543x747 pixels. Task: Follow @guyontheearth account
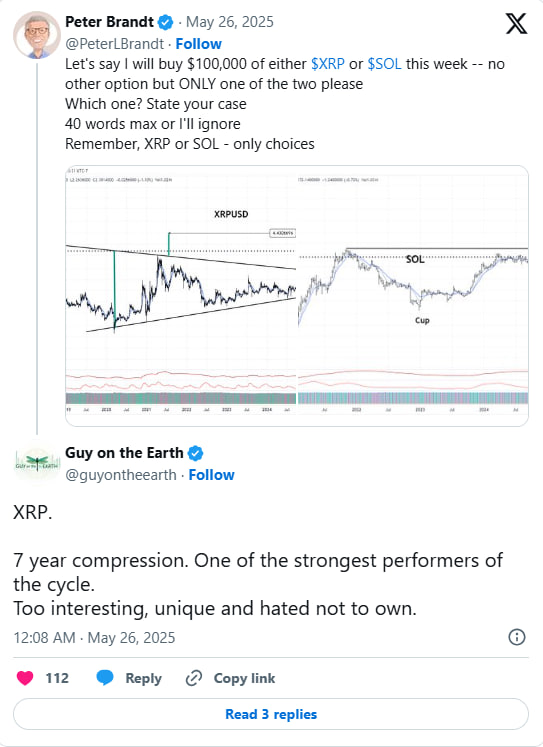pos(211,475)
